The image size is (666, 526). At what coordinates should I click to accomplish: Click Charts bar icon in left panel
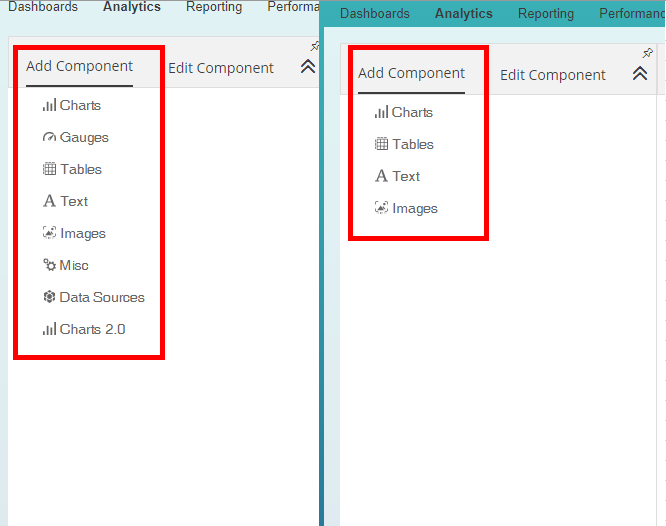tap(49, 105)
